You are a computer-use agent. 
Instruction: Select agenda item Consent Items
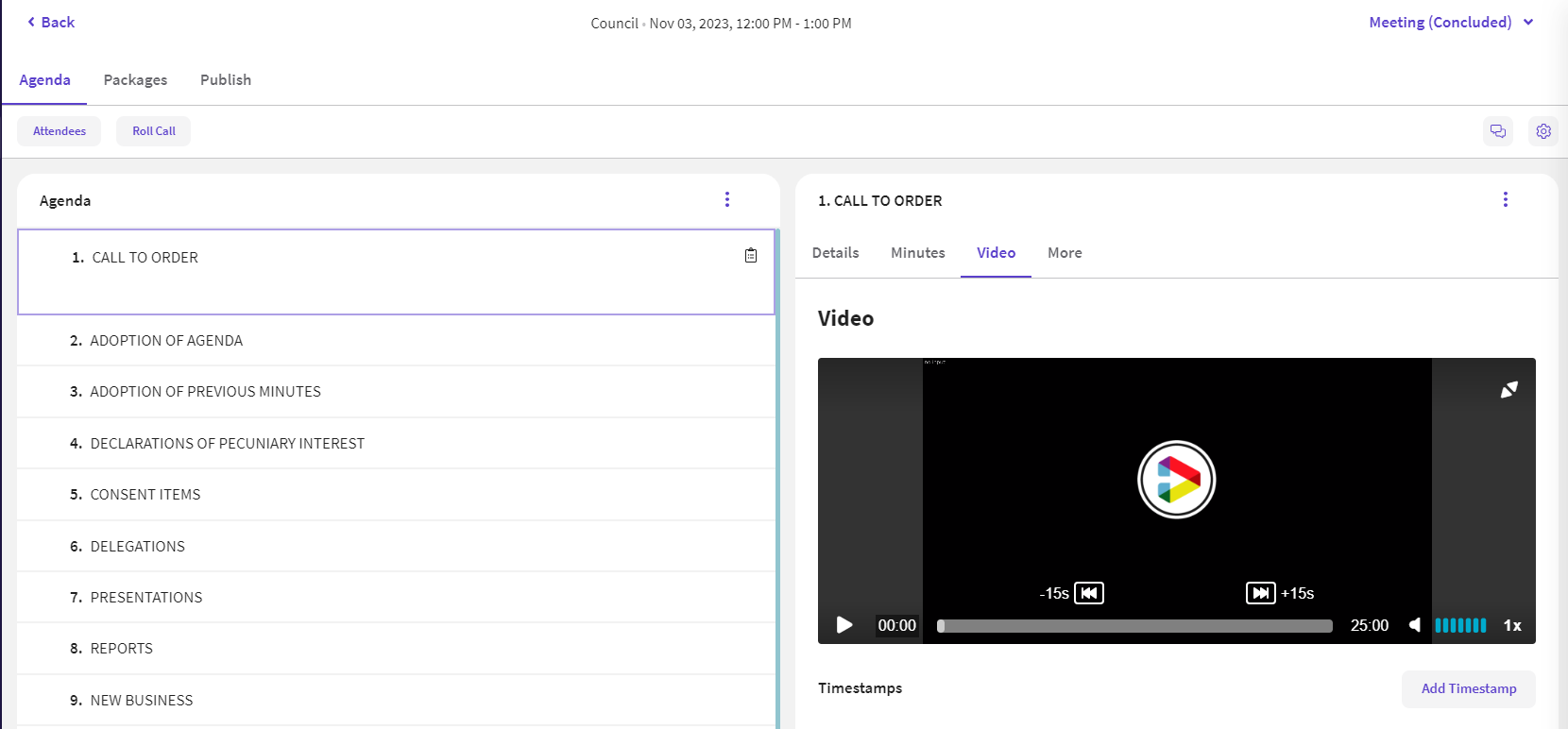[x=145, y=495]
